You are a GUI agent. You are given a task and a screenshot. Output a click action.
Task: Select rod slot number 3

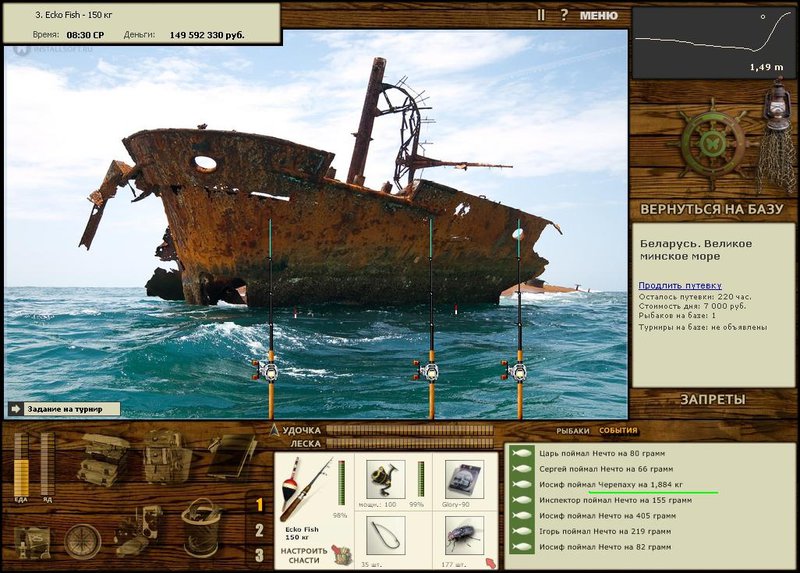click(x=259, y=555)
